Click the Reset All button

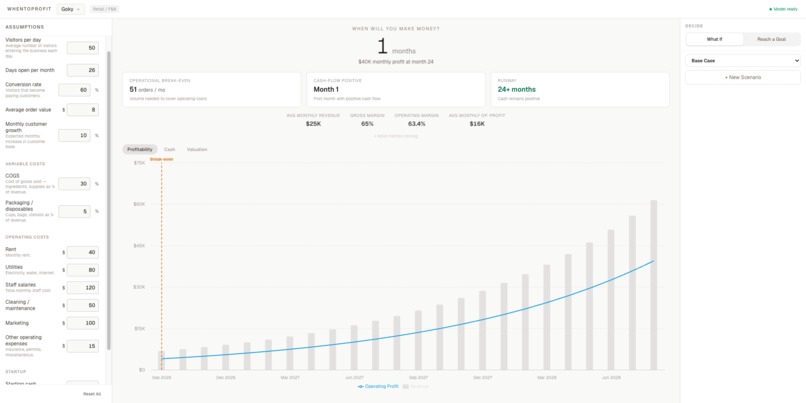click(92, 394)
